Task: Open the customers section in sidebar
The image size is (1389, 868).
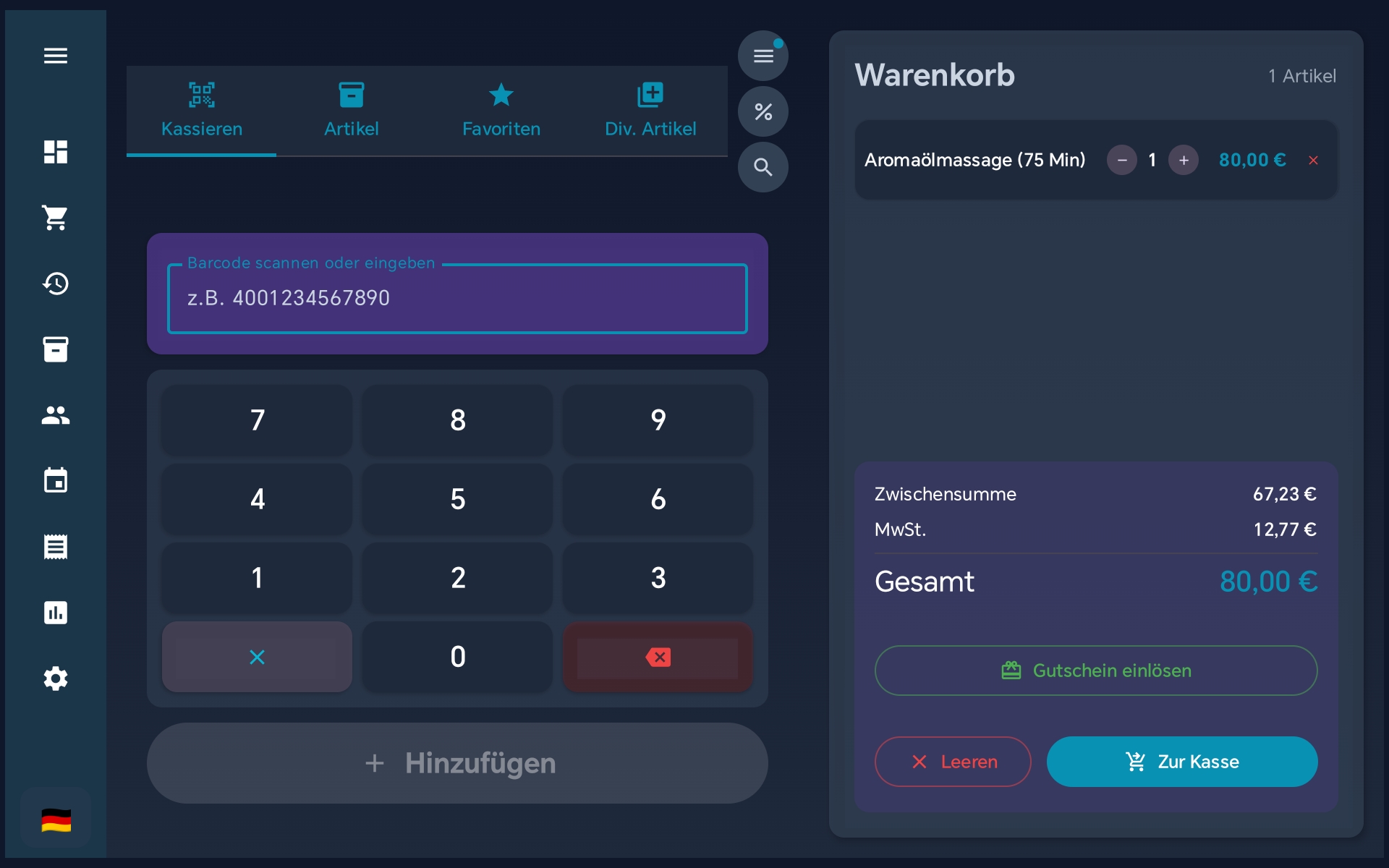Action: (x=56, y=415)
